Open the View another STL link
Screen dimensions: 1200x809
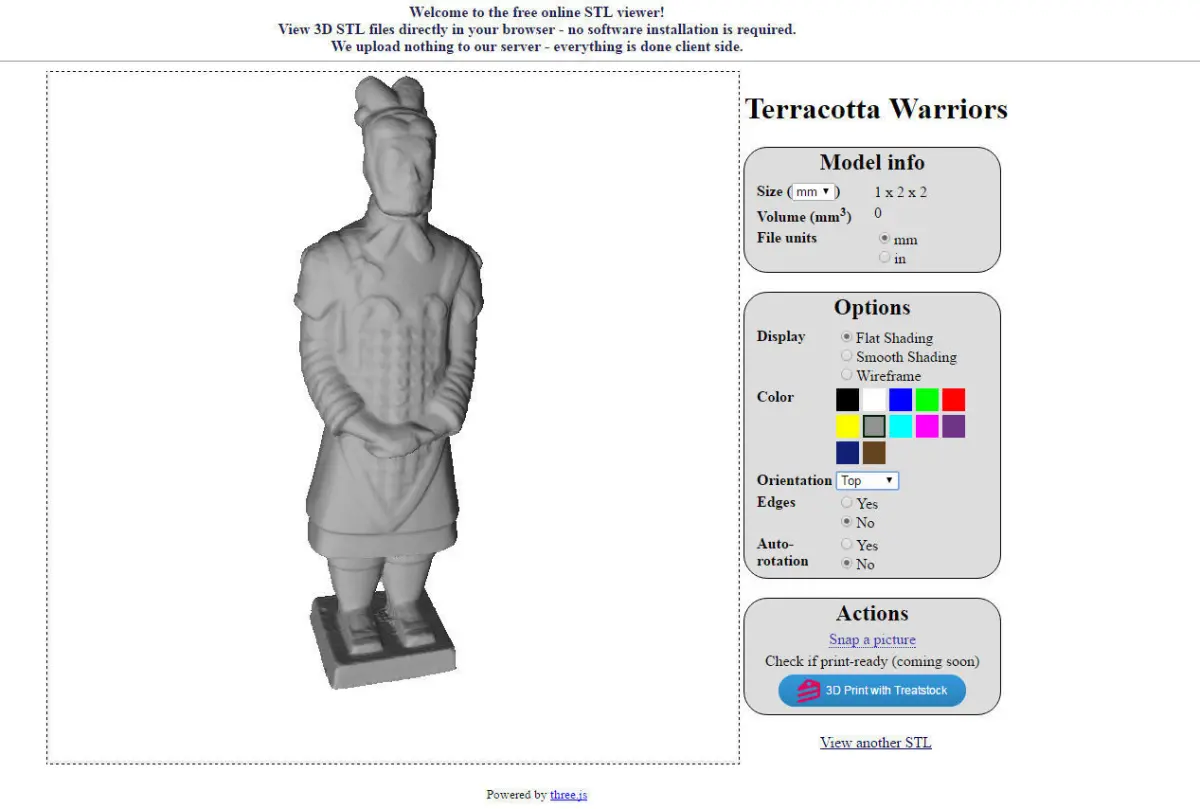[875, 742]
